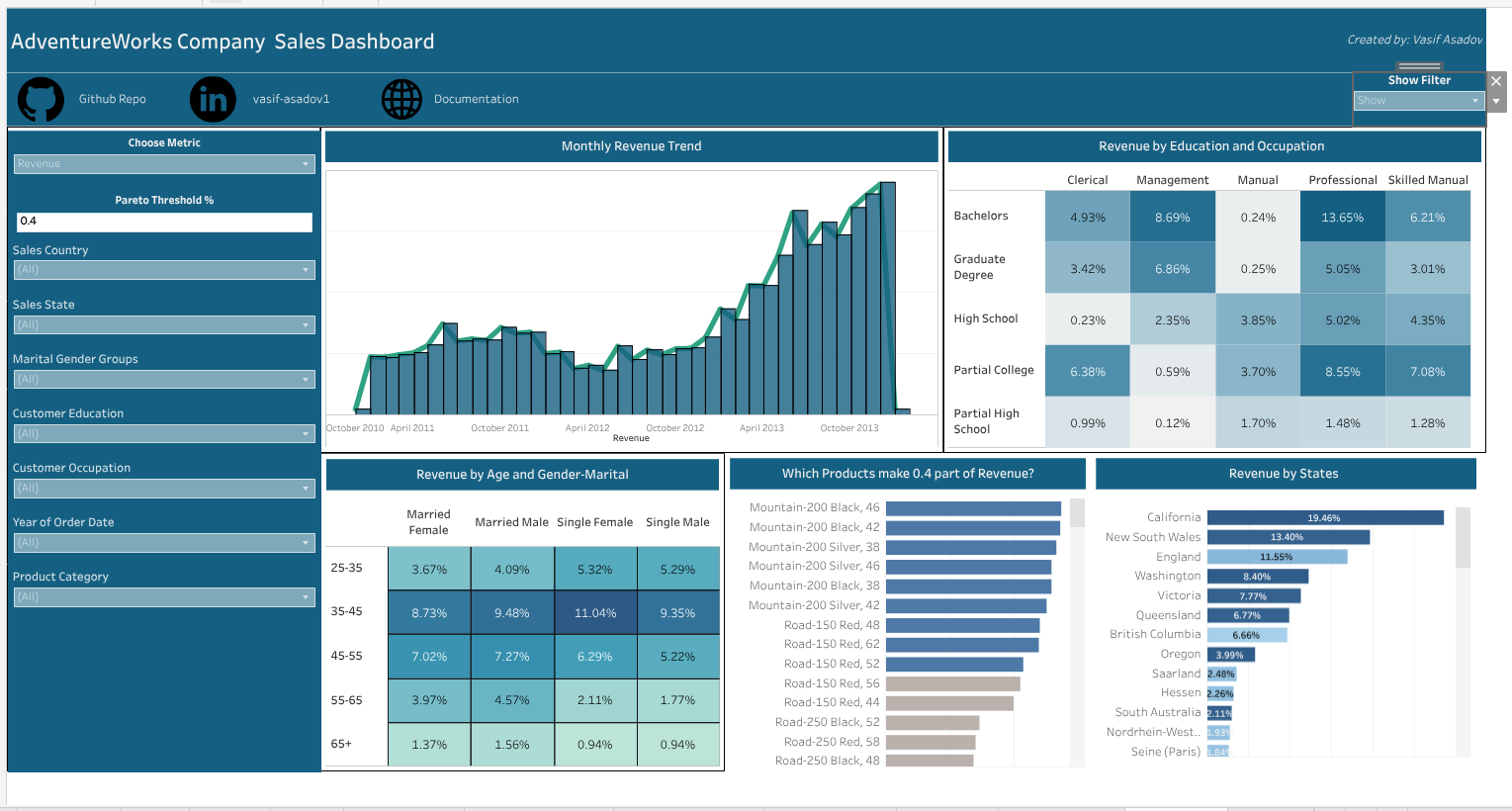Viewport: 1512px width, 811px height.
Task: Click the 45-55 age row header
Action: 347,656
